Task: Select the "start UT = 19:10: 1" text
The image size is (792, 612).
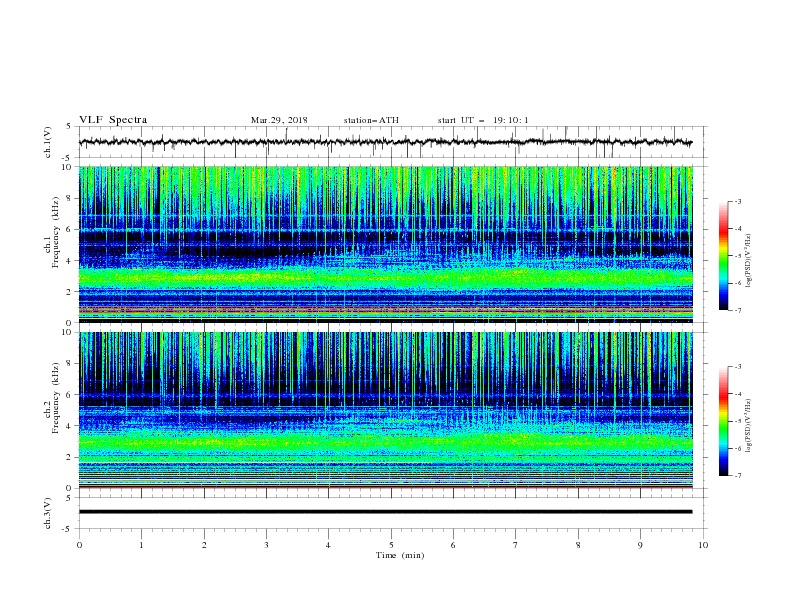Action: click(x=483, y=120)
